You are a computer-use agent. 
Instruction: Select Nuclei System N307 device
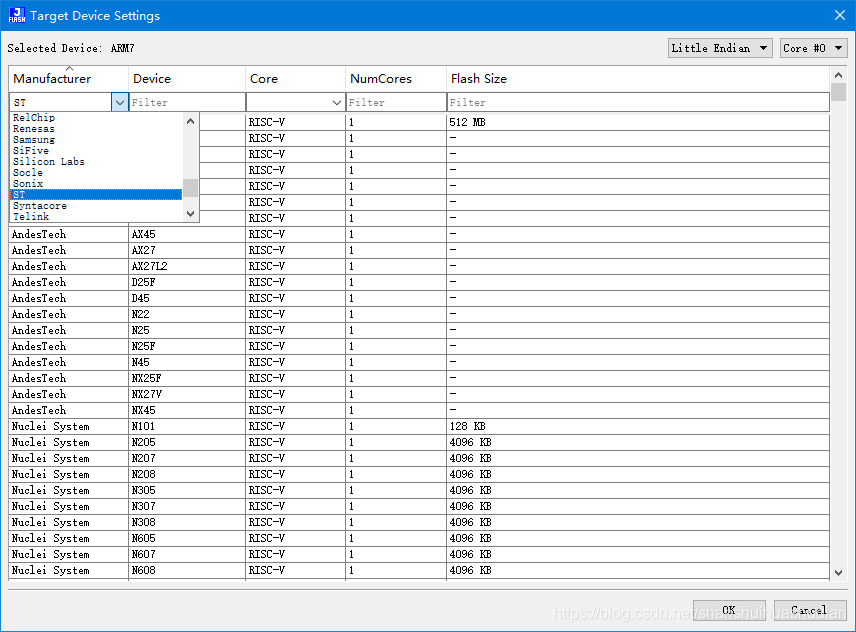(419, 506)
